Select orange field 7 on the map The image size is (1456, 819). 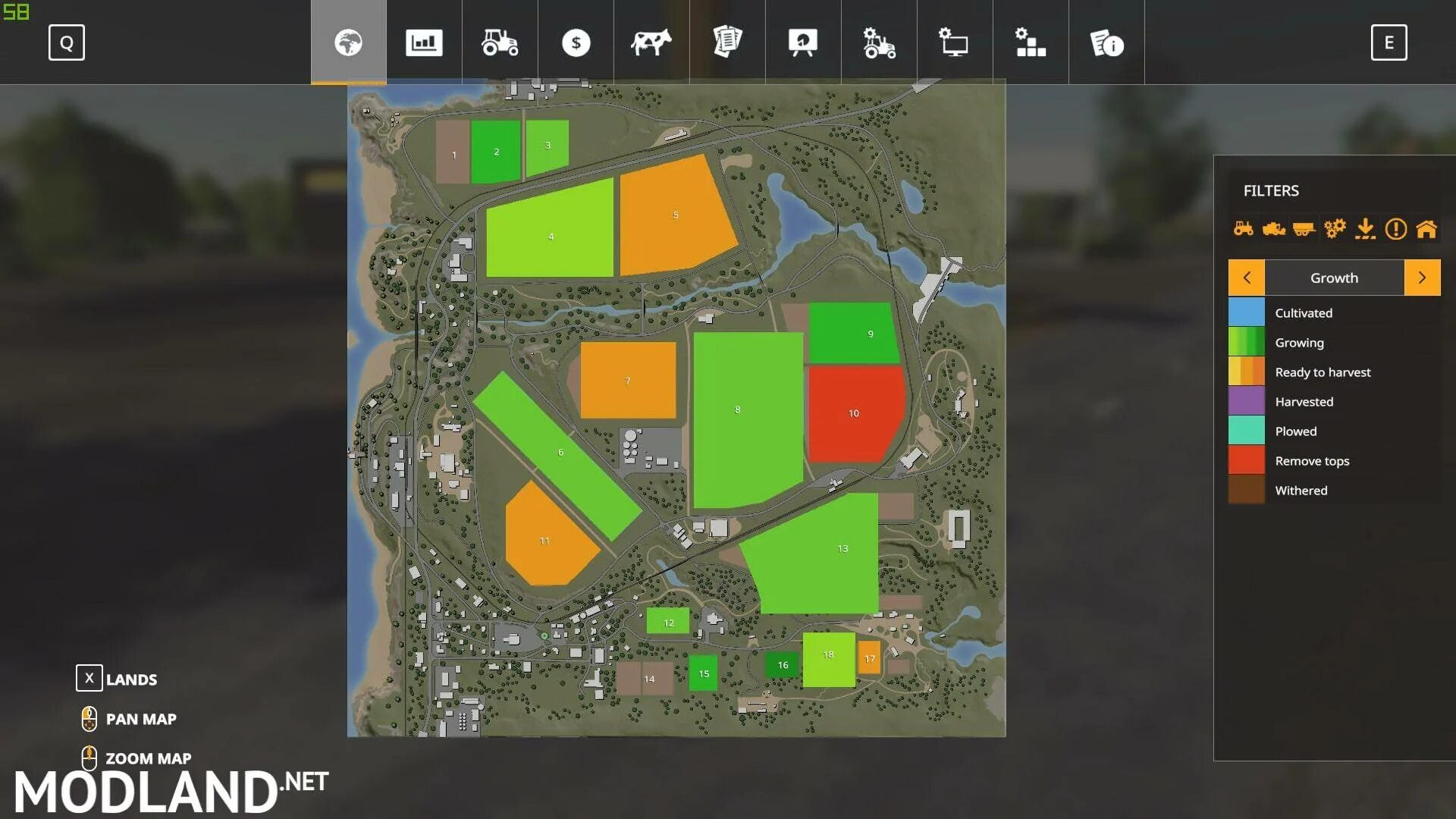(x=628, y=380)
